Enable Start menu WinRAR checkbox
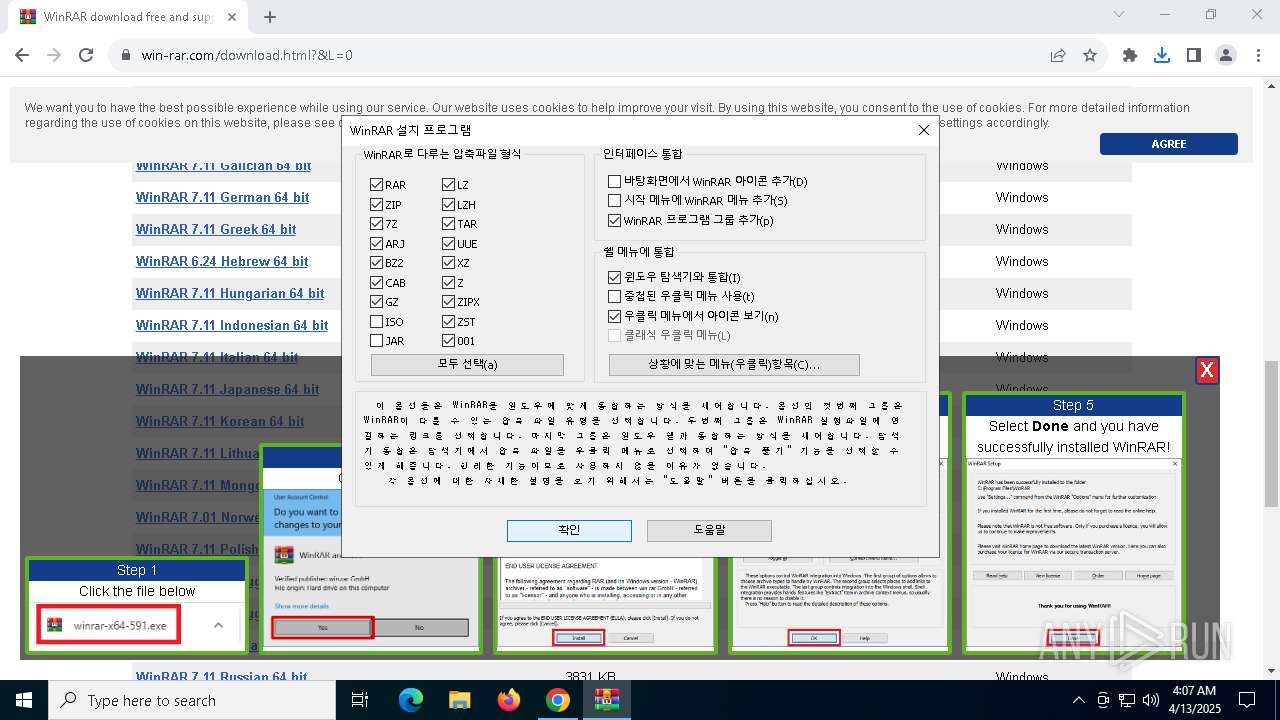Screen dimensions: 1280x720 [x=614, y=201]
